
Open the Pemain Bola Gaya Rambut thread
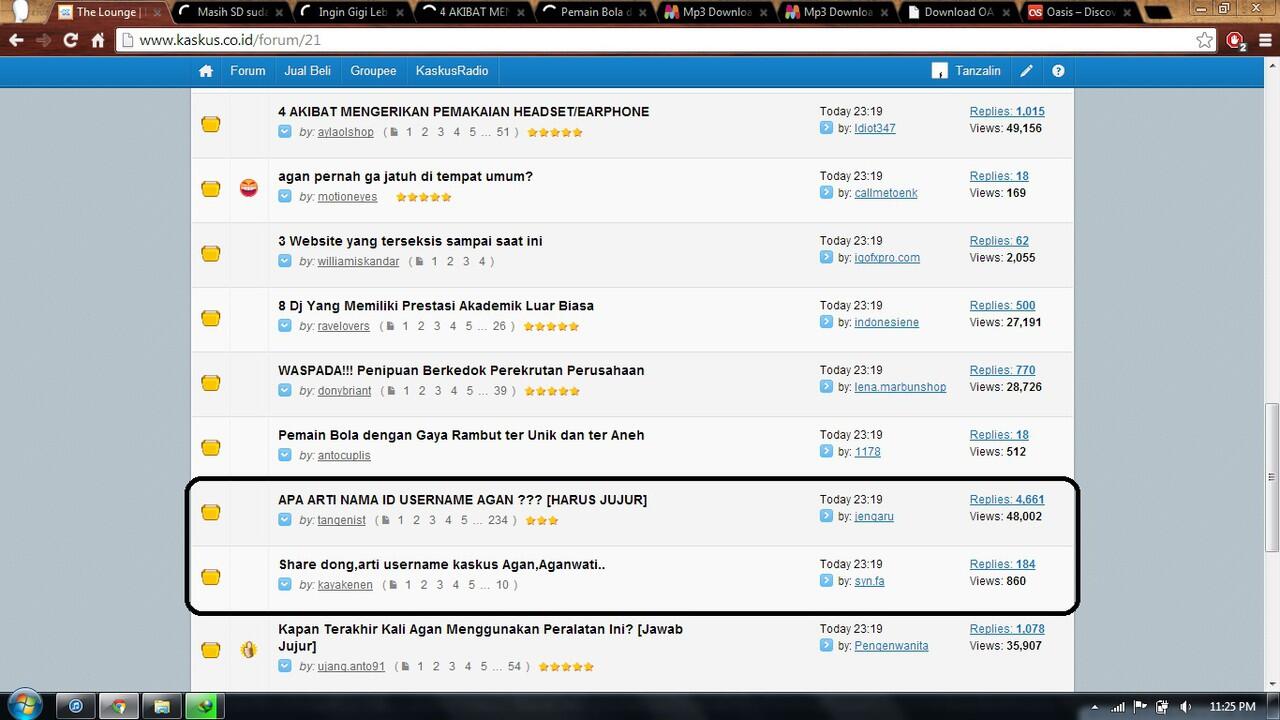click(461, 435)
